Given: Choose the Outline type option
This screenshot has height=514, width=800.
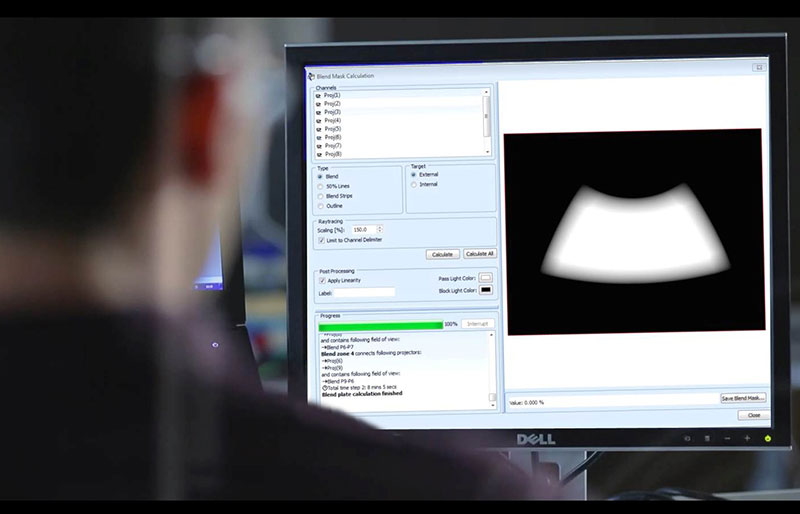Looking at the screenshot, I should [320, 206].
